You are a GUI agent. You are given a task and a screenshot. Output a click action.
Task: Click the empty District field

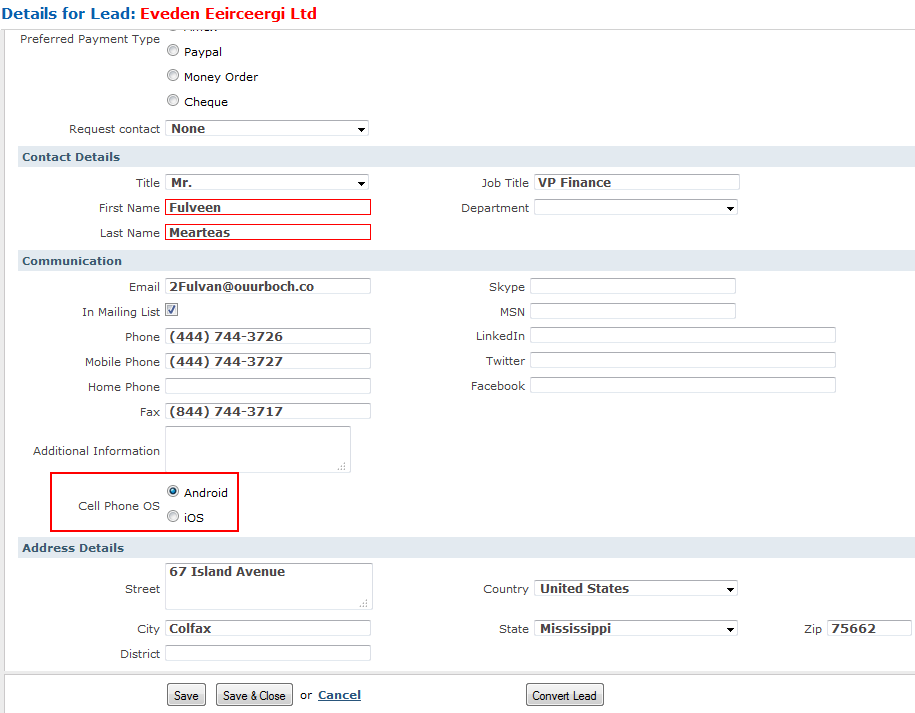coord(268,653)
